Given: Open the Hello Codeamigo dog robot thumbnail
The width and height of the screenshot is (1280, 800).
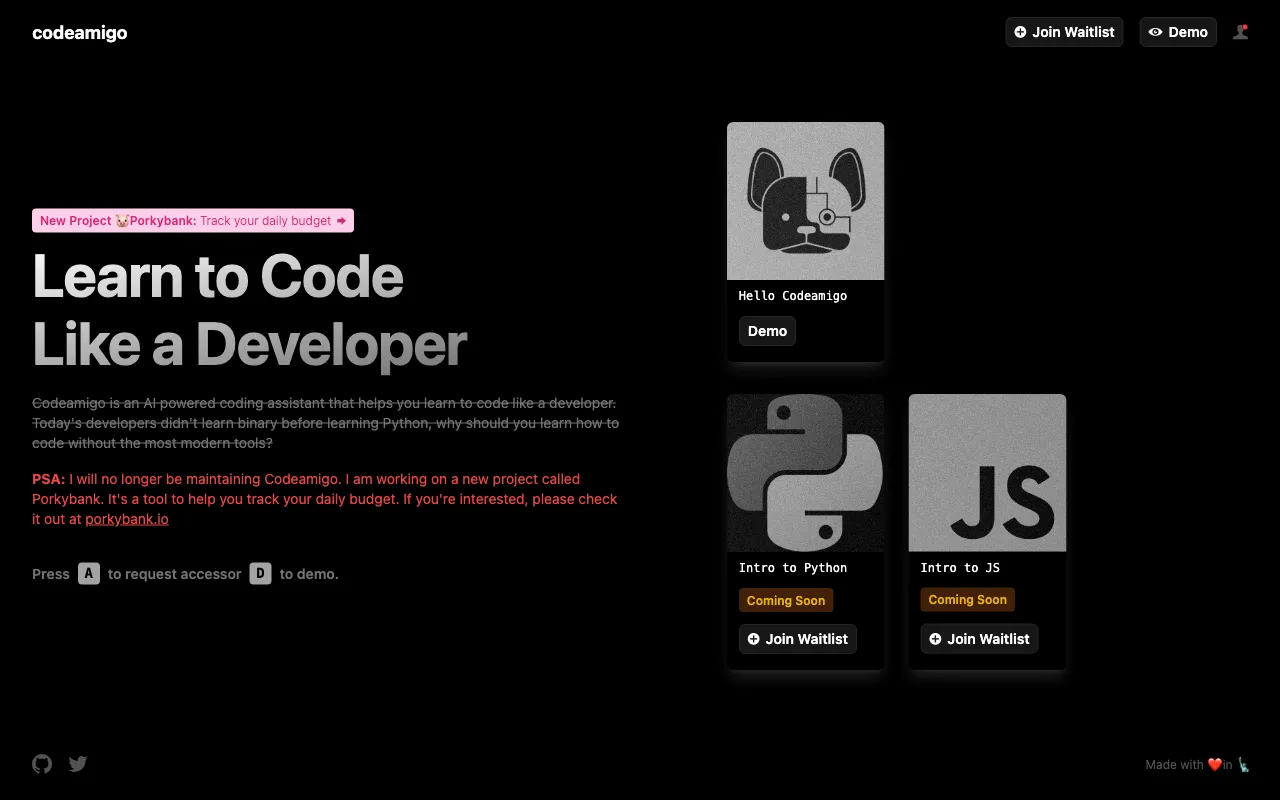Looking at the screenshot, I should tap(805, 201).
